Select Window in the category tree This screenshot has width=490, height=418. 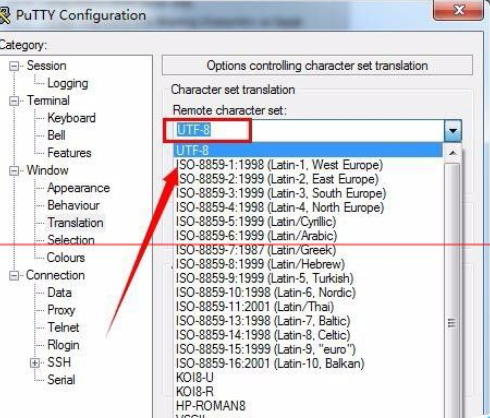[x=48, y=170]
